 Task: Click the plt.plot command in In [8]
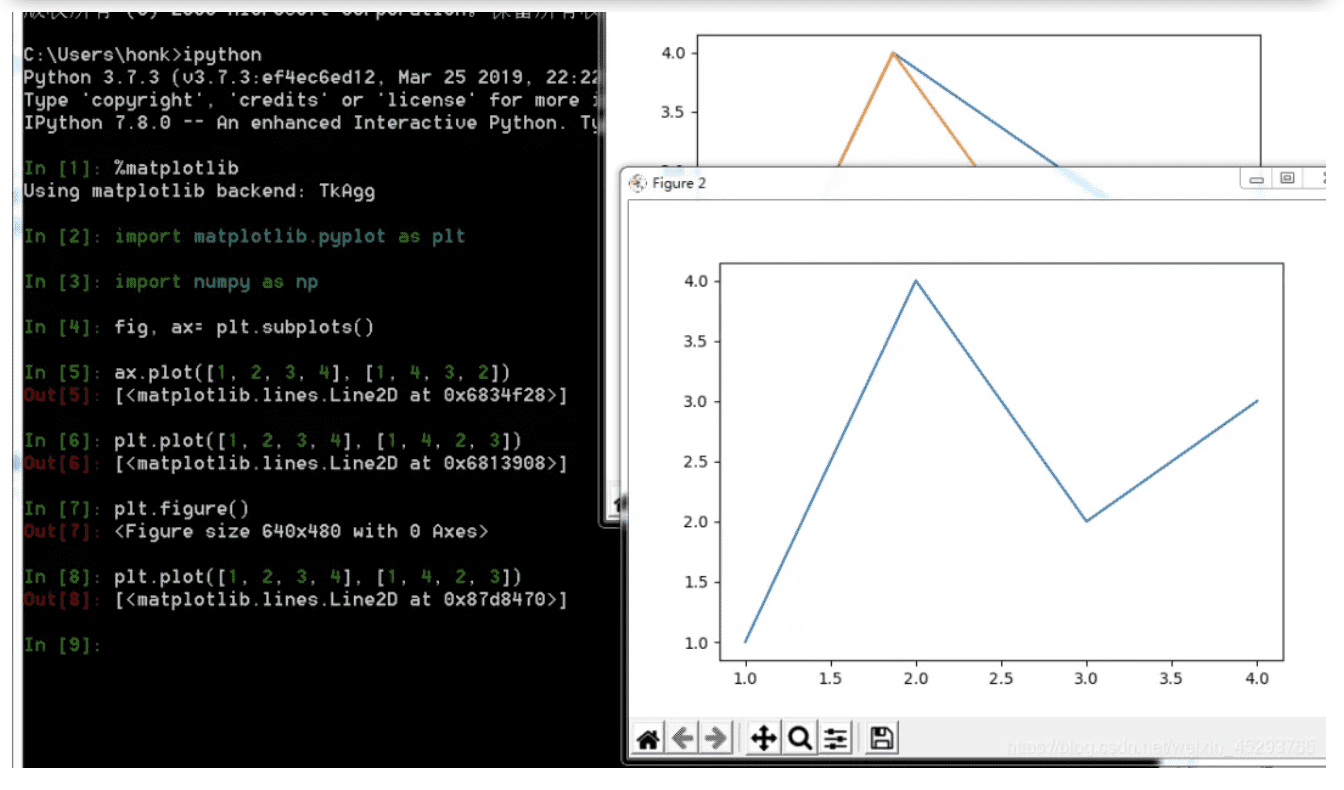coord(318,578)
